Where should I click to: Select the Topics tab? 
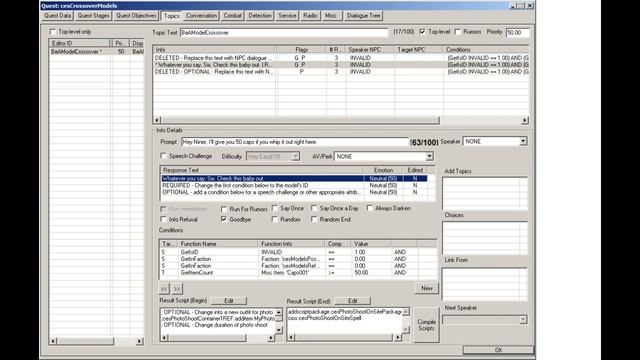(x=171, y=16)
